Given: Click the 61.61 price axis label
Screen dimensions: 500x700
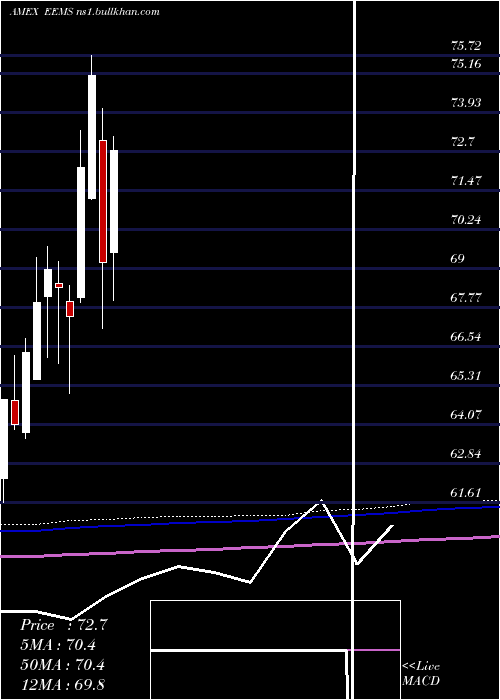Looking at the screenshot, I should (x=466, y=493).
